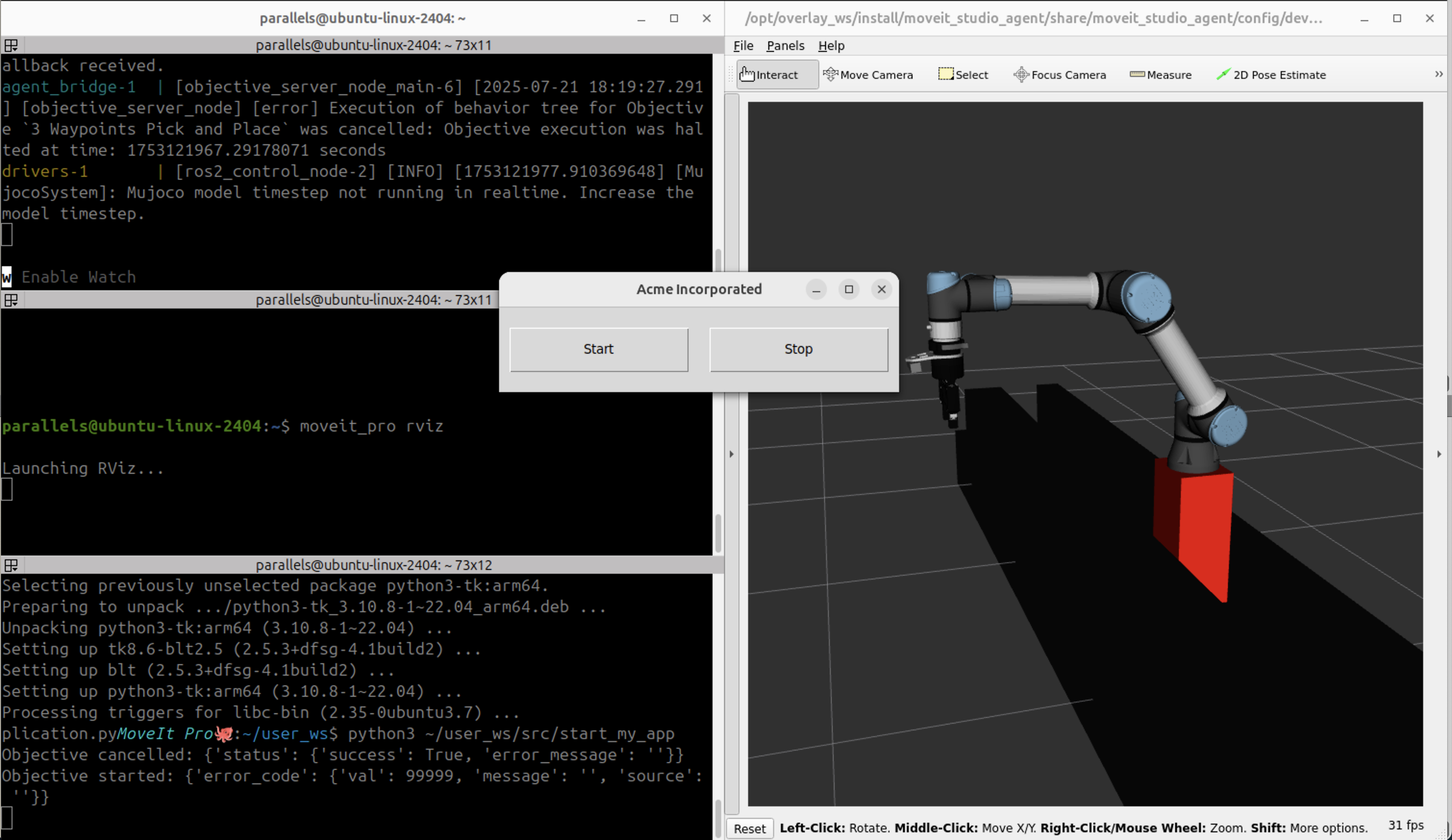This screenshot has width=1452, height=840.
Task: Click the 'Processing triggers for libc-bin' line
Action: tap(261, 713)
